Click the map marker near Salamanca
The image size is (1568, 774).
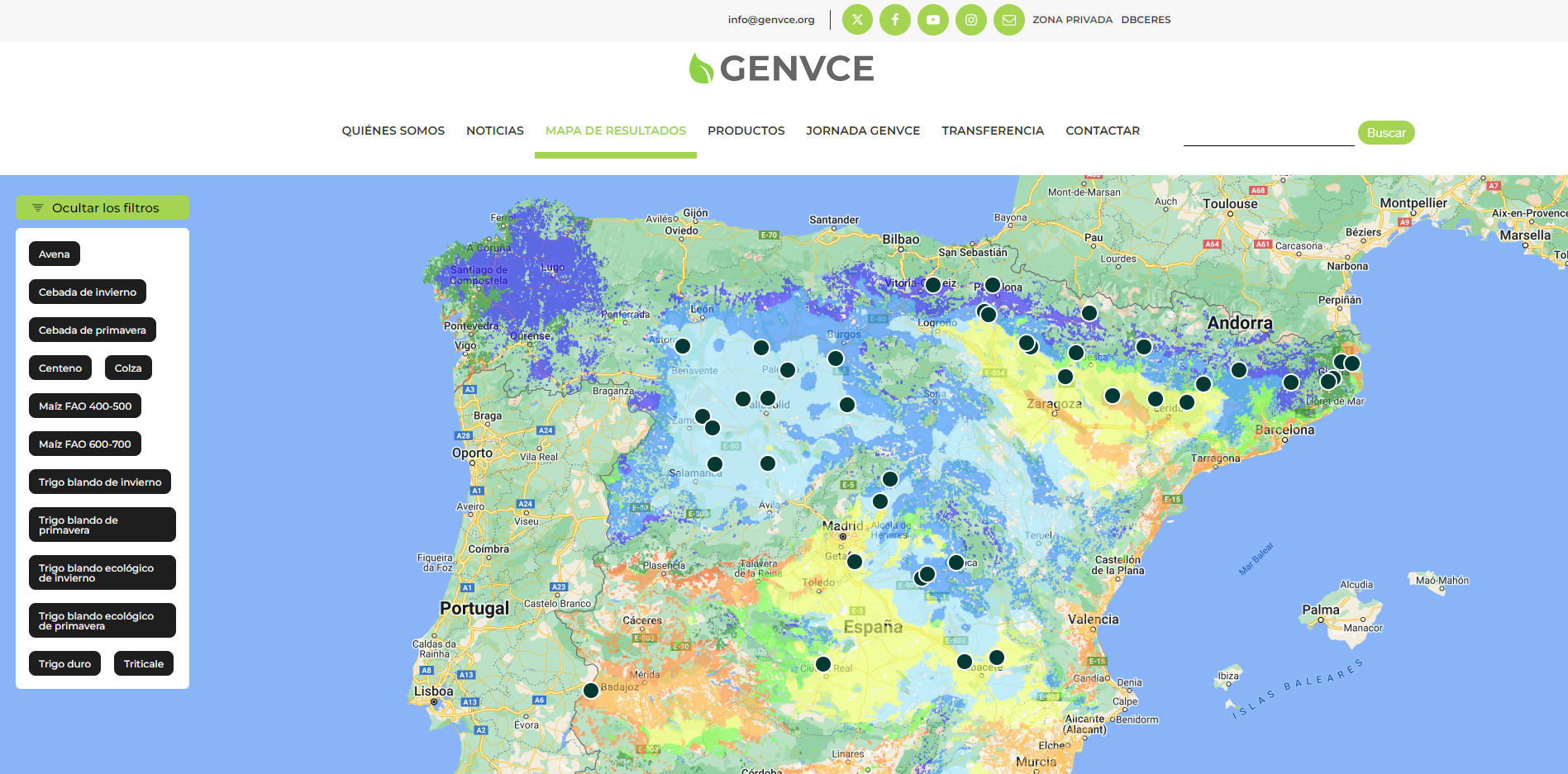[x=715, y=464]
